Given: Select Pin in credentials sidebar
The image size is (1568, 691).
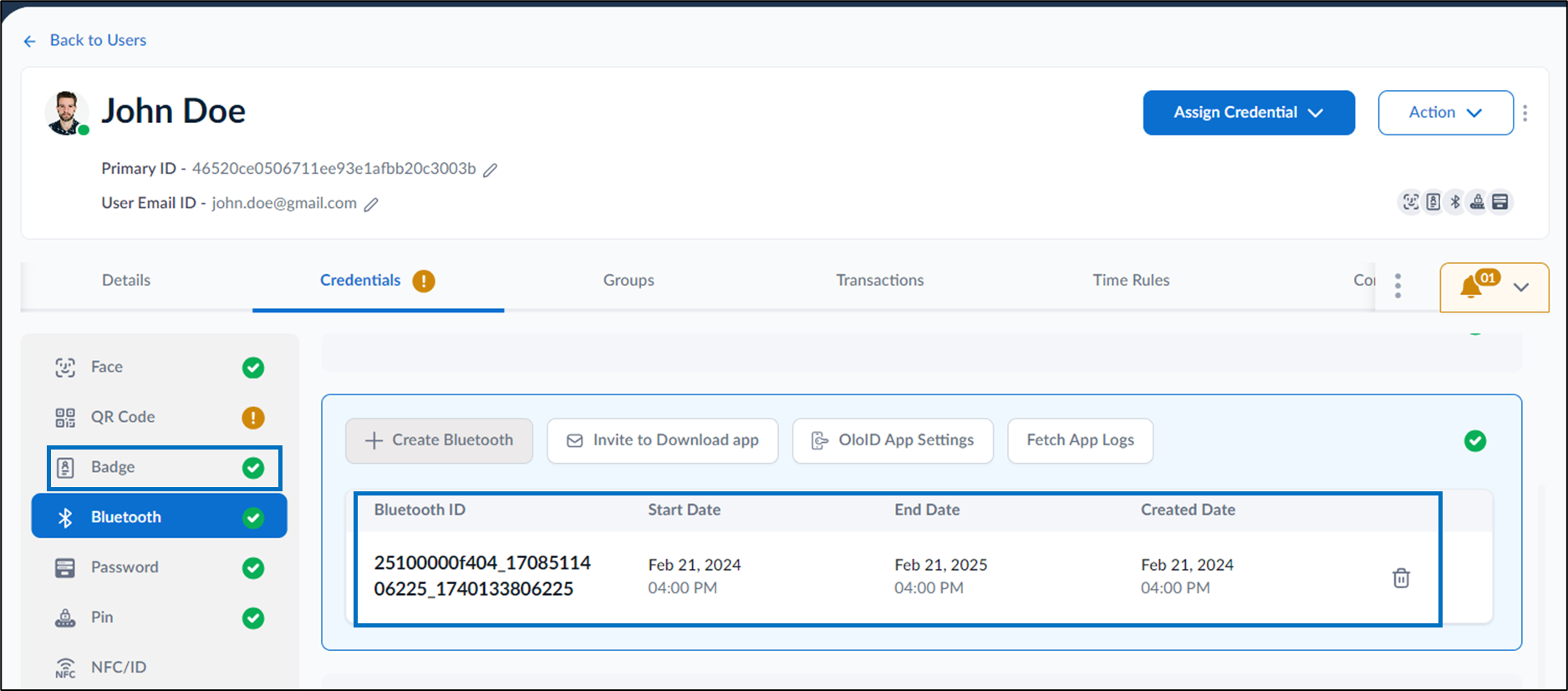Looking at the screenshot, I should (159, 617).
